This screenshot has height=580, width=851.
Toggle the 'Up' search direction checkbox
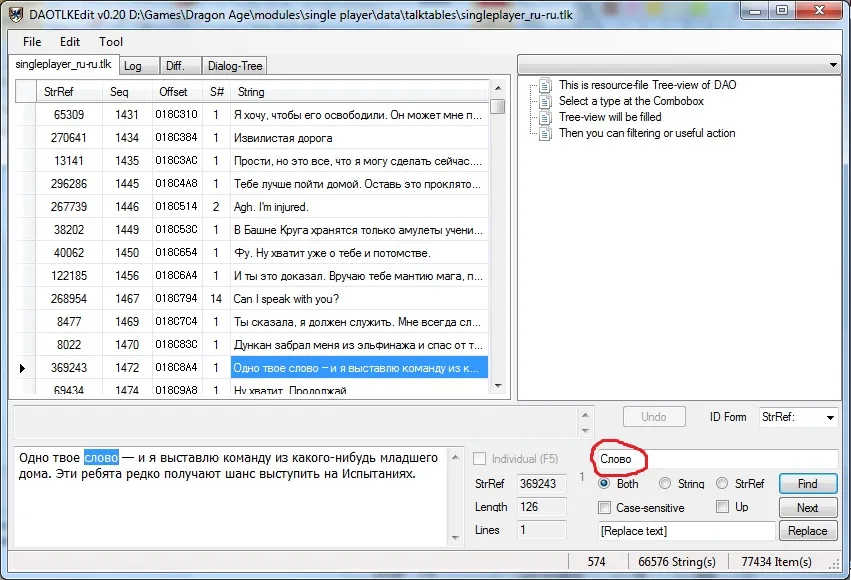pos(722,508)
